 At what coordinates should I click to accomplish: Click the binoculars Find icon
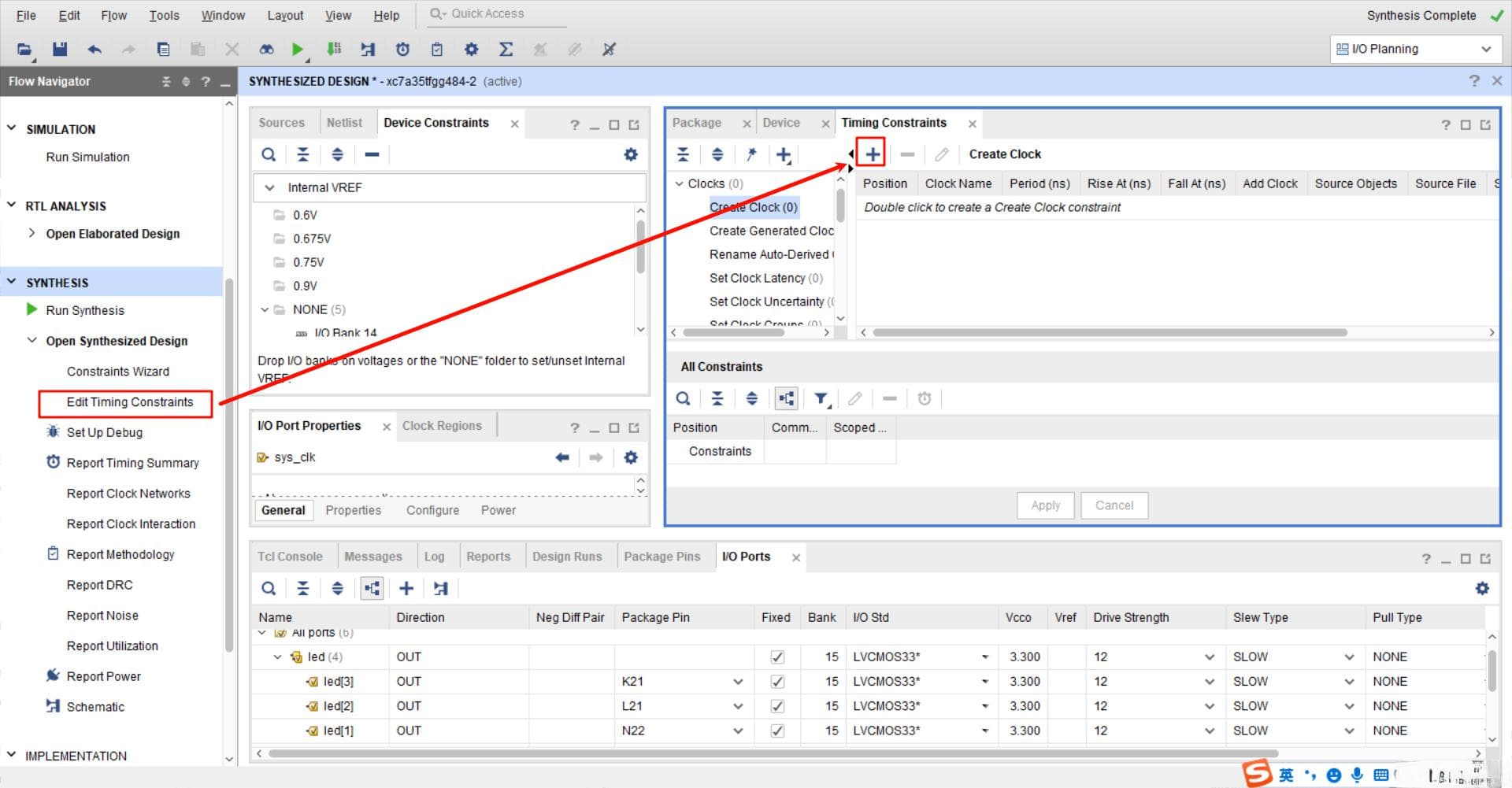(x=267, y=50)
